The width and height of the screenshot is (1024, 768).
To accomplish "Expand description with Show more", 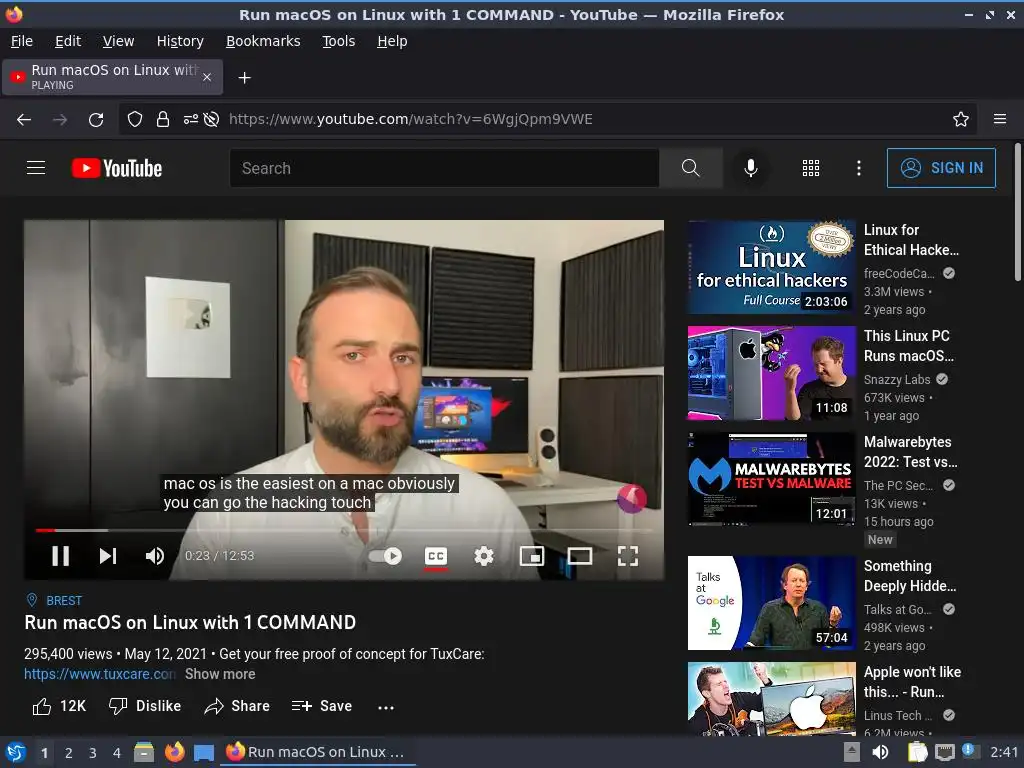I will 220,674.
